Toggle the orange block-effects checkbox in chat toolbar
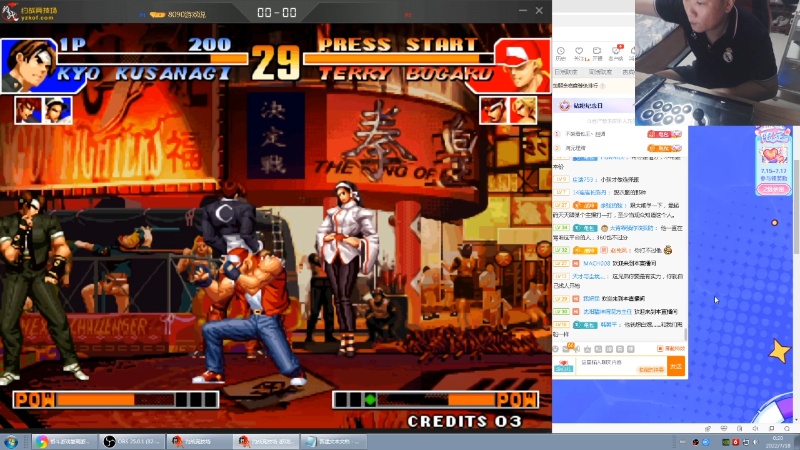The height and width of the screenshot is (450, 800). tap(660, 349)
